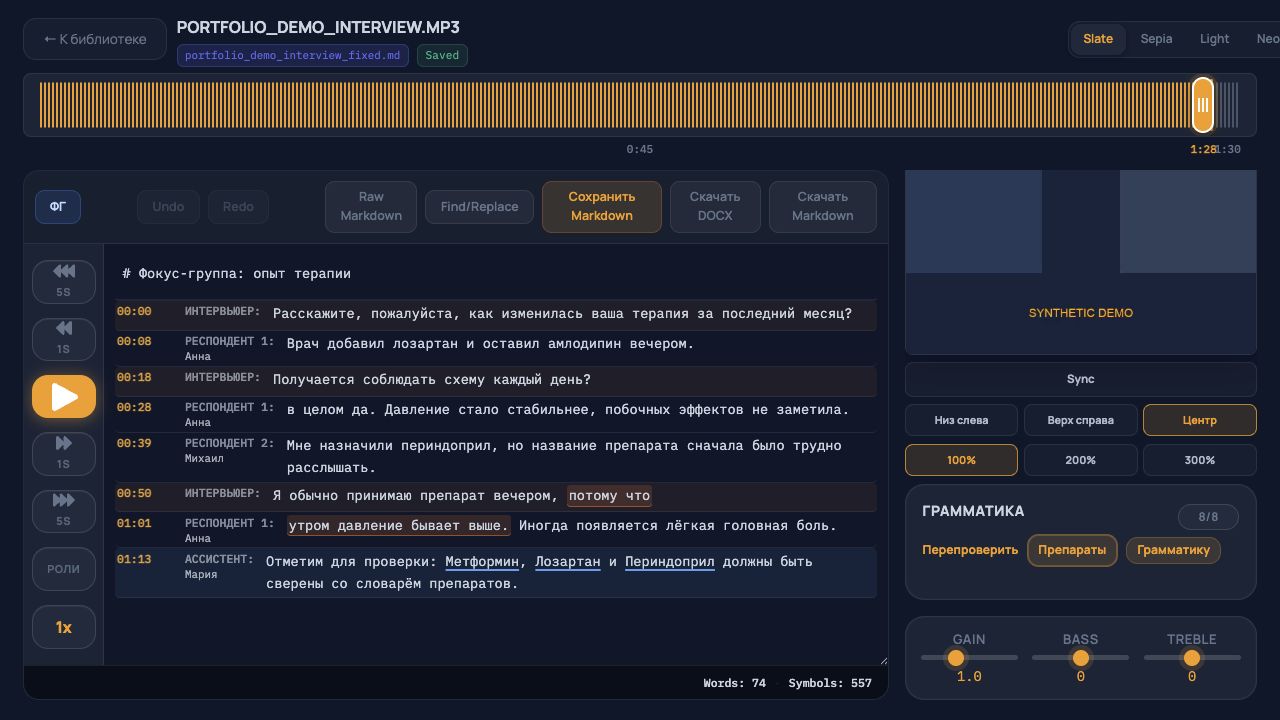The image size is (1280, 720).
Task: Set zoom to 300%
Action: click(1200, 460)
